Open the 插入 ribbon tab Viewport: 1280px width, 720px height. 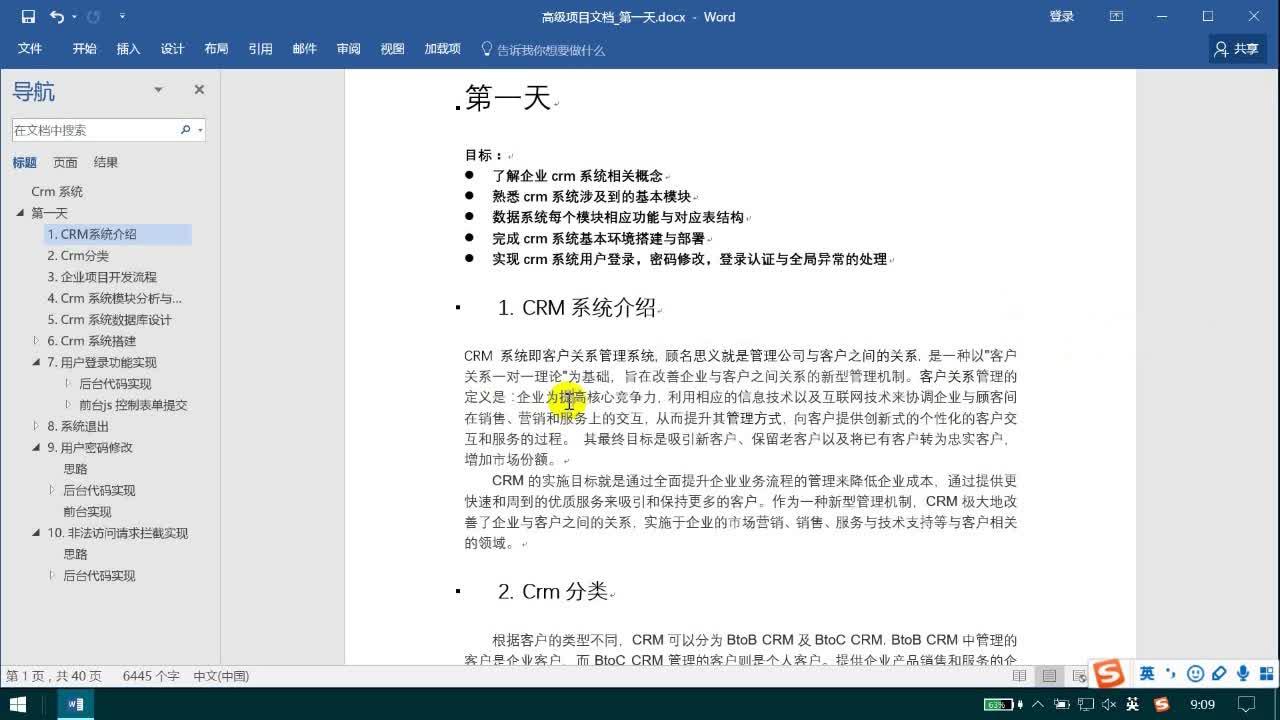pyautogui.click(x=128, y=48)
